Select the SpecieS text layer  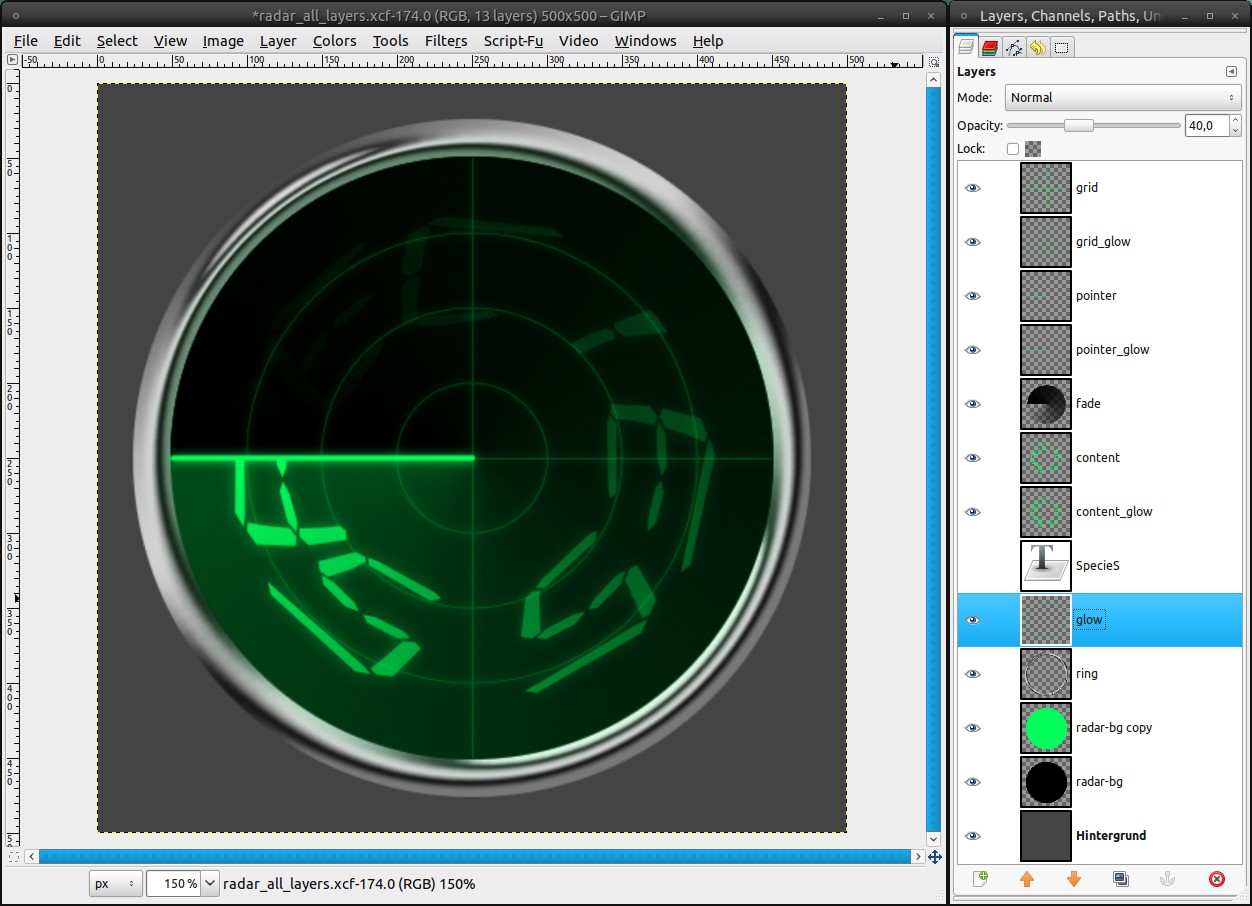tap(1097, 566)
